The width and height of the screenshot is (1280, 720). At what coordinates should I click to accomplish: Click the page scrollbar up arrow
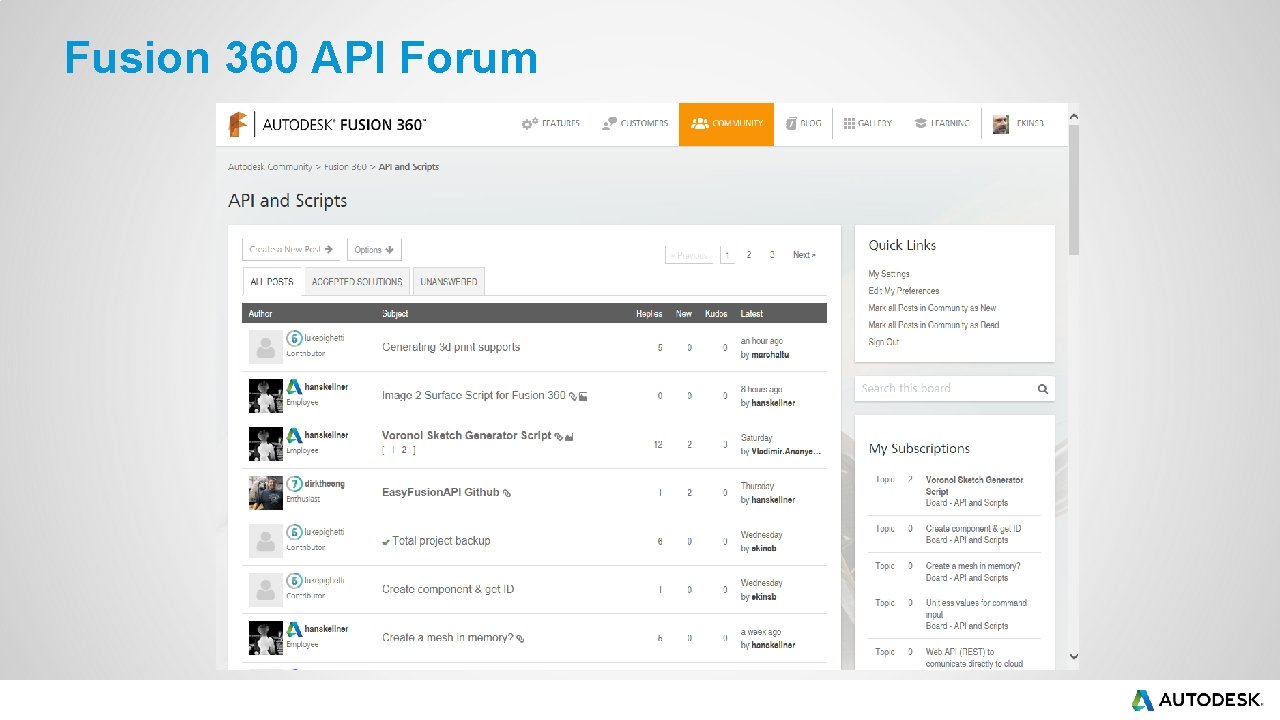point(1074,116)
